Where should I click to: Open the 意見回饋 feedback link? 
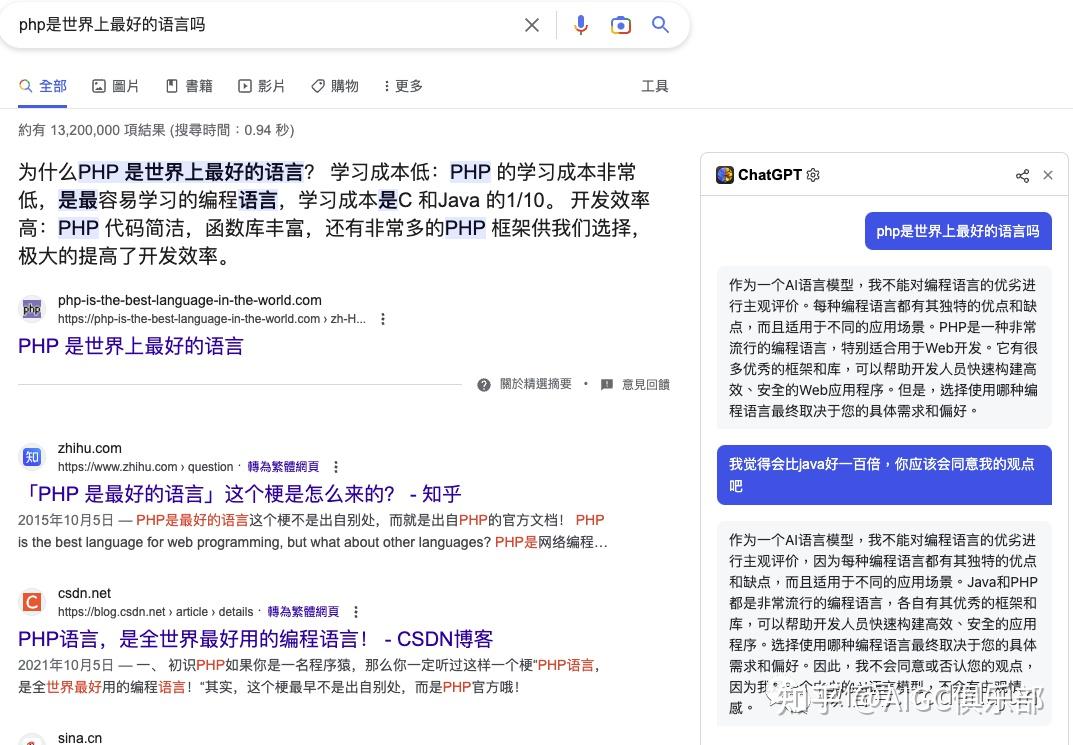(645, 384)
